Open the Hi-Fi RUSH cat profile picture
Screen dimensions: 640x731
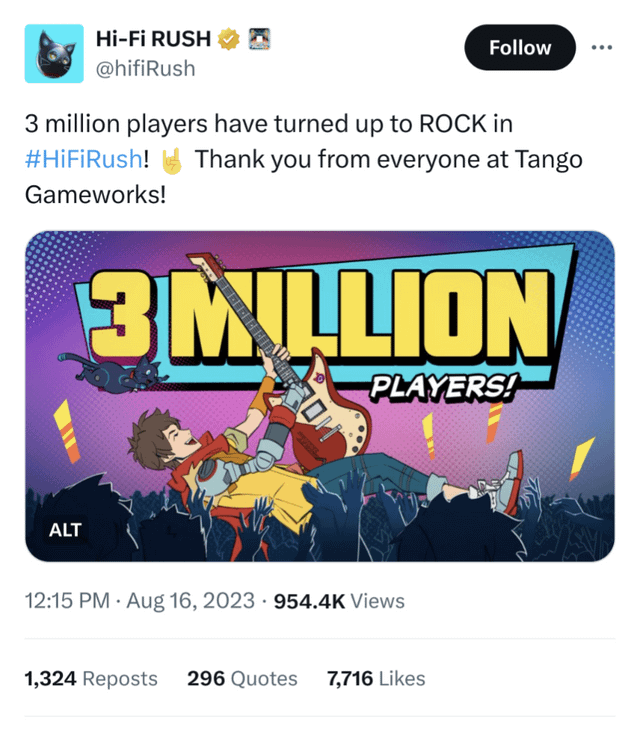tap(54, 54)
